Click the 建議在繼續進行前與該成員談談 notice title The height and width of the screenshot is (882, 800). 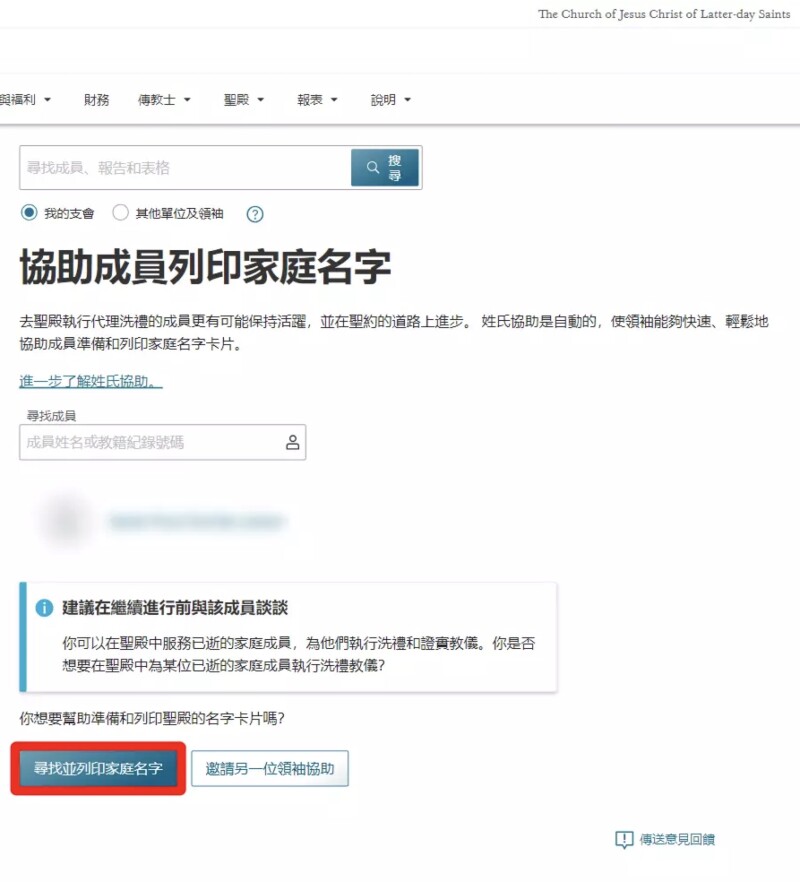[175, 608]
